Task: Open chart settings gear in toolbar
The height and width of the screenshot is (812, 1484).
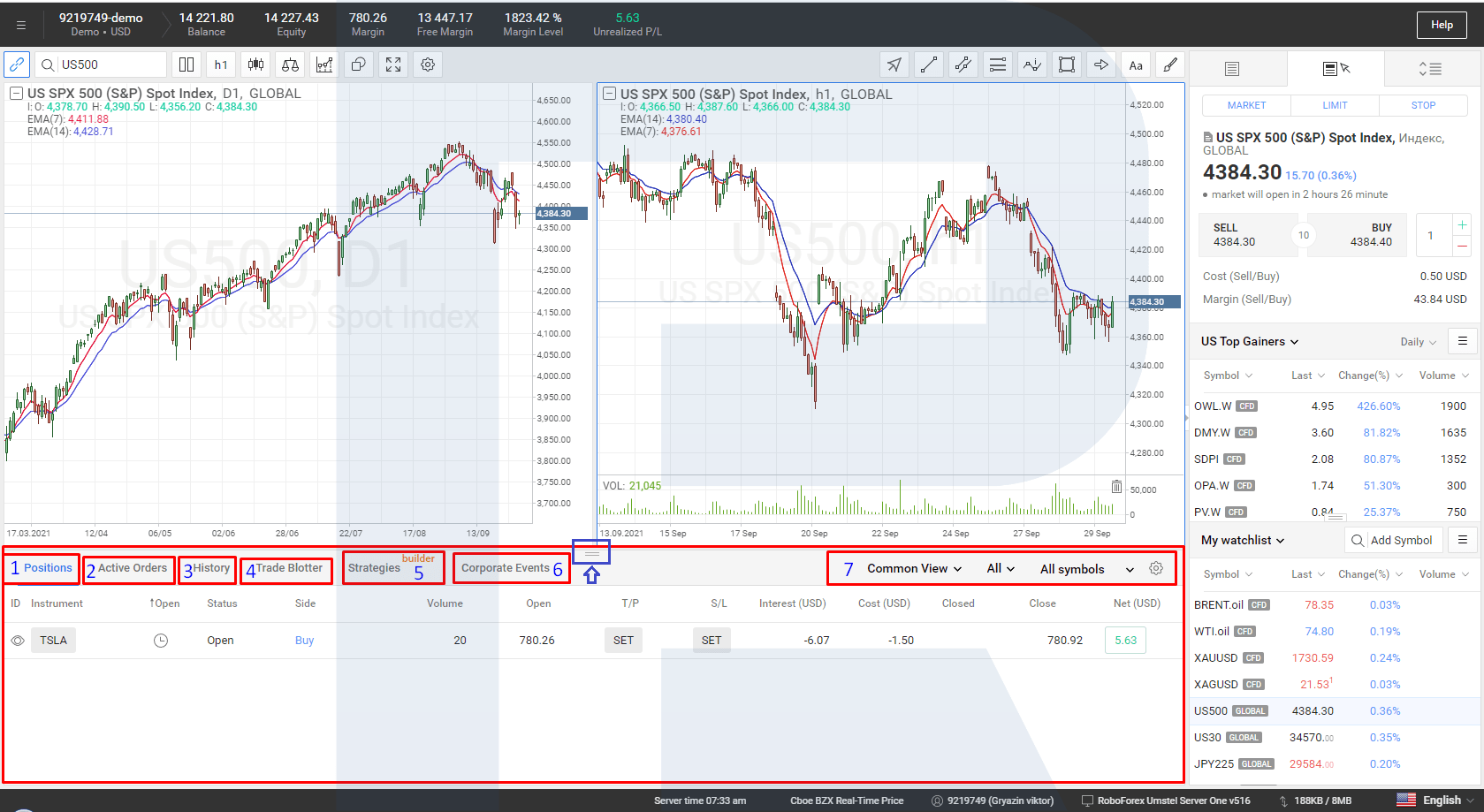Action: (x=428, y=65)
